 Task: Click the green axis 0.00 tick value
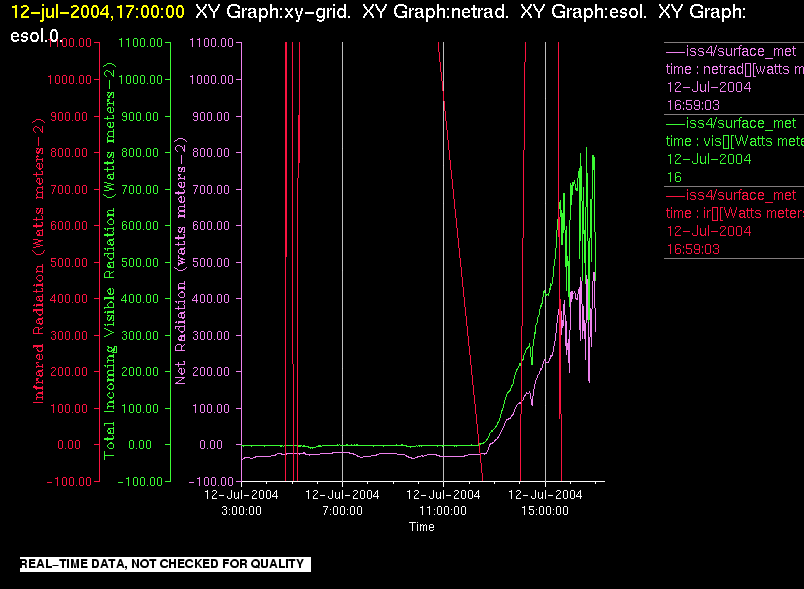tap(140, 445)
